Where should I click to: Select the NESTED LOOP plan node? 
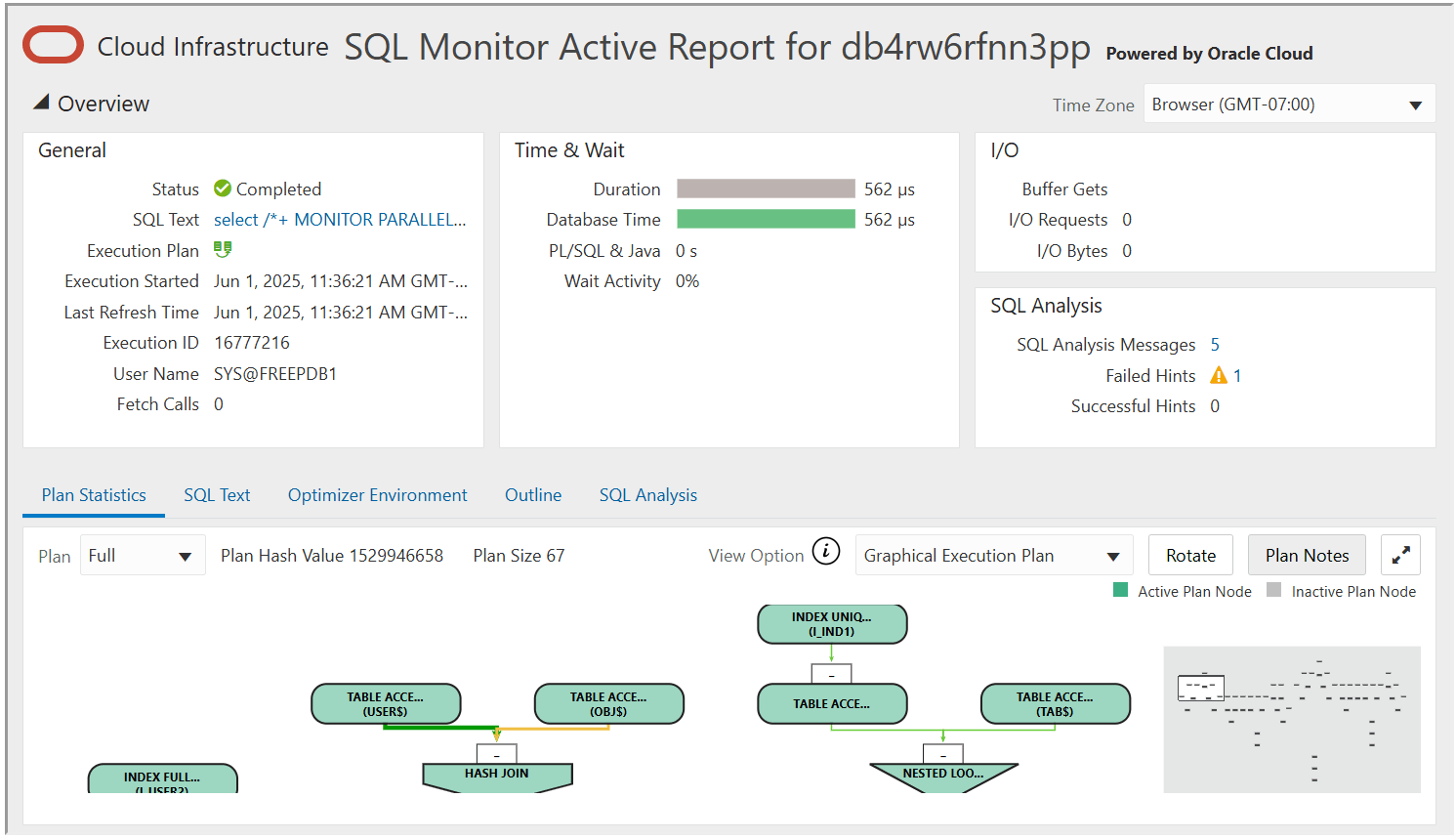(x=942, y=773)
